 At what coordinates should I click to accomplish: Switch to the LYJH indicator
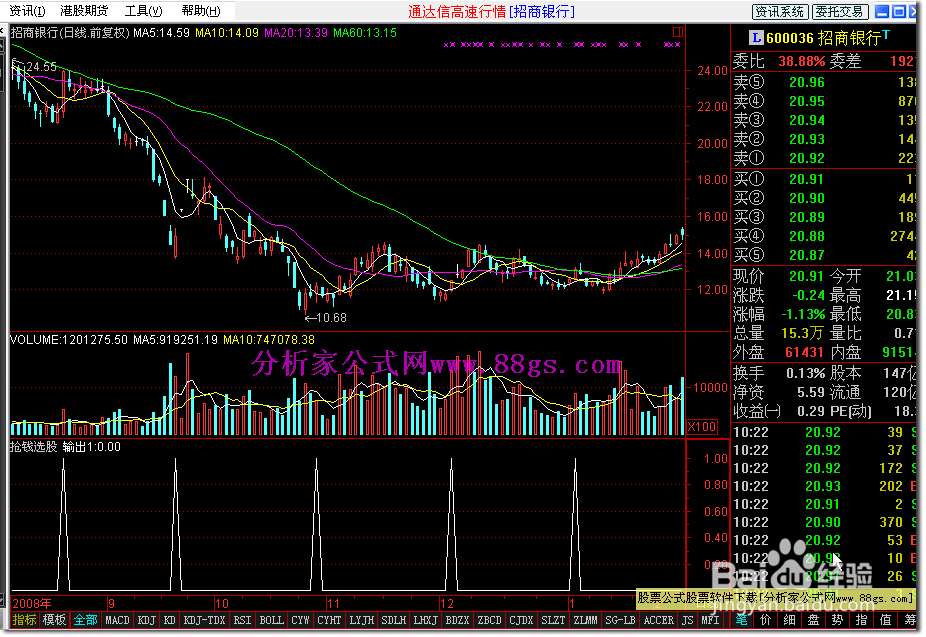tap(361, 620)
